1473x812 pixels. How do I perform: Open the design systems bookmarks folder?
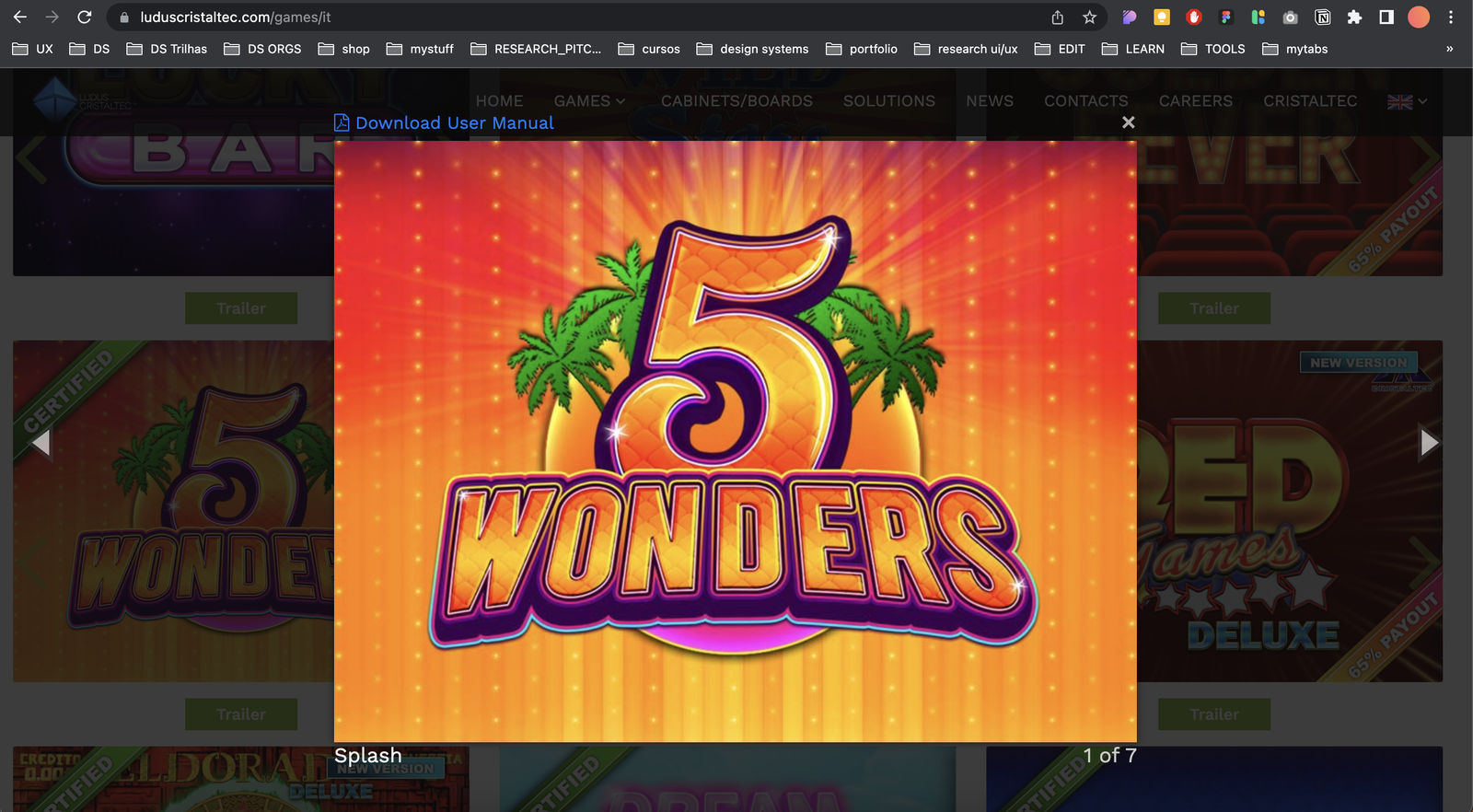click(752, 49)
